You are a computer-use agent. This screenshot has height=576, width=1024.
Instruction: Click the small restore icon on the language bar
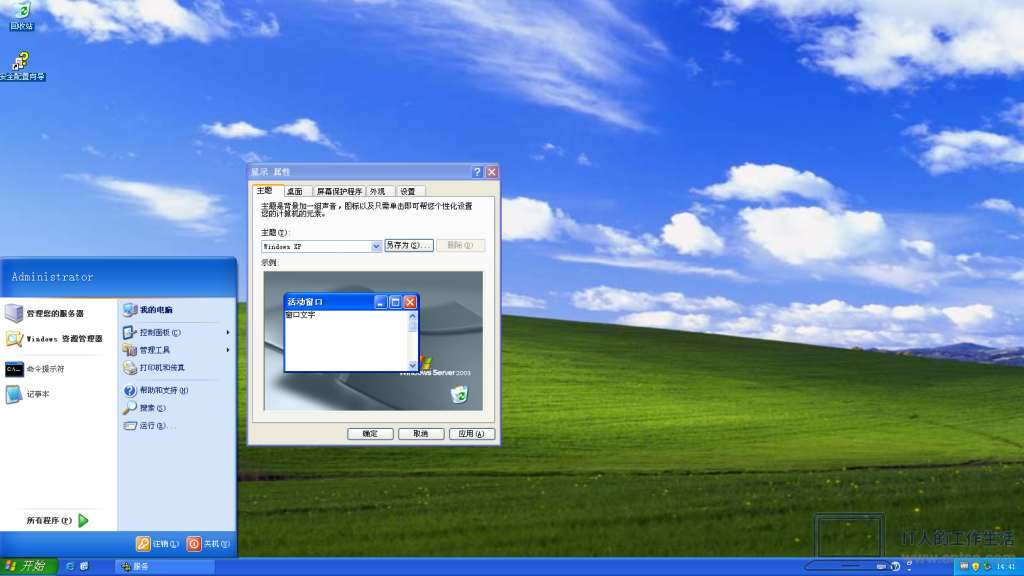click(909, 563)
